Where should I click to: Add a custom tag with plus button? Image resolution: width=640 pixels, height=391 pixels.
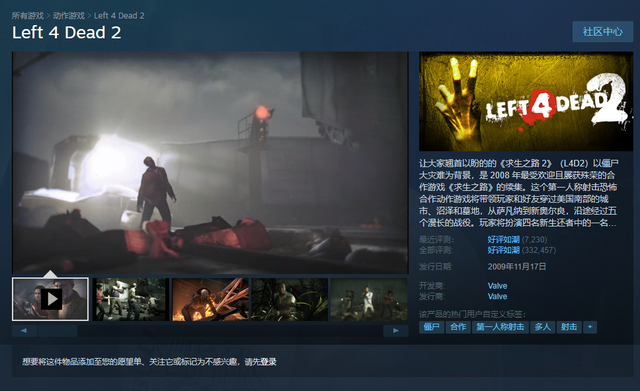pyautogui.click(x=590, y=327)
